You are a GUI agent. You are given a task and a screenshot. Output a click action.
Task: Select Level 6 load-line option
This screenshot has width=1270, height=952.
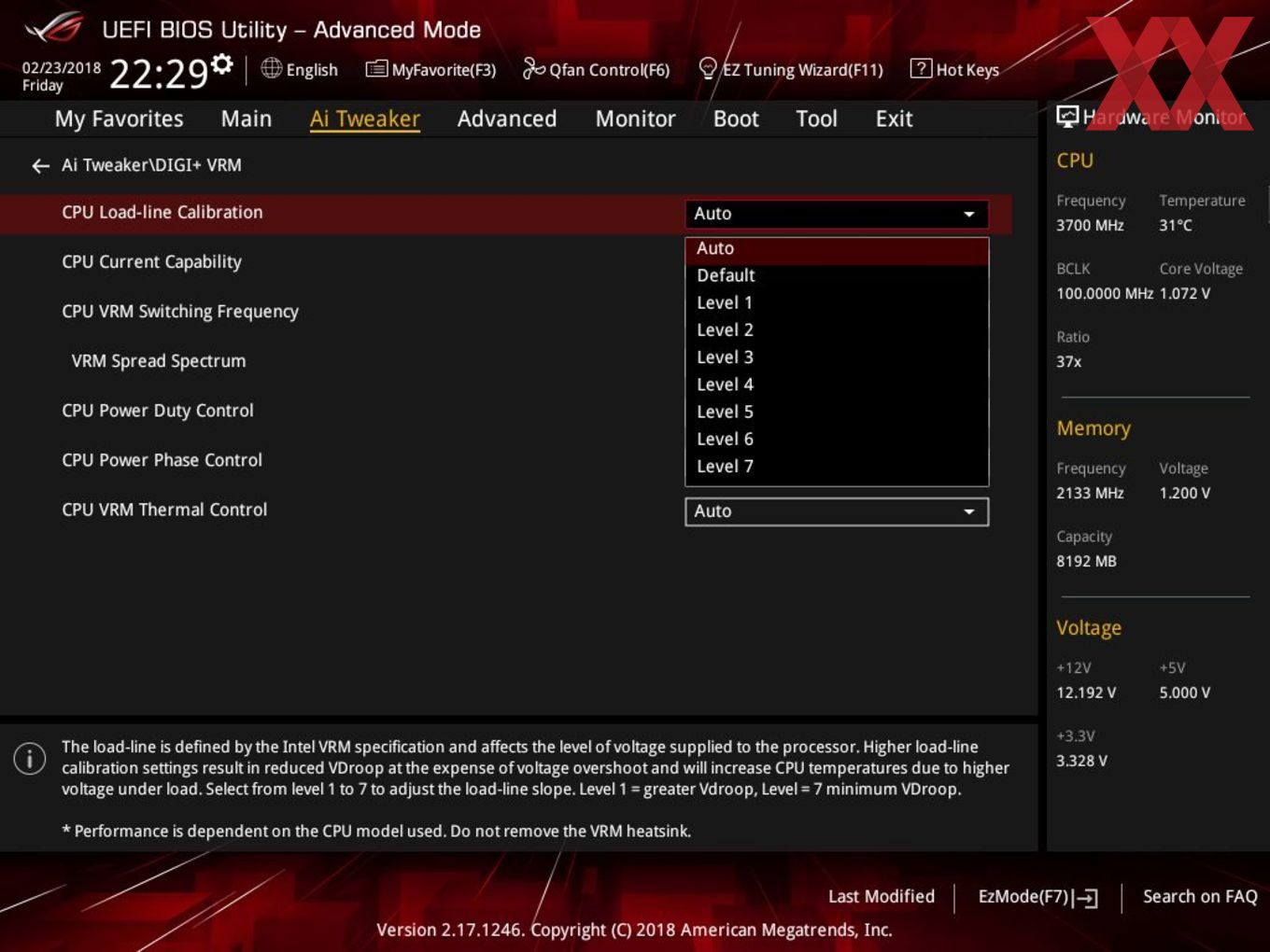837,439
